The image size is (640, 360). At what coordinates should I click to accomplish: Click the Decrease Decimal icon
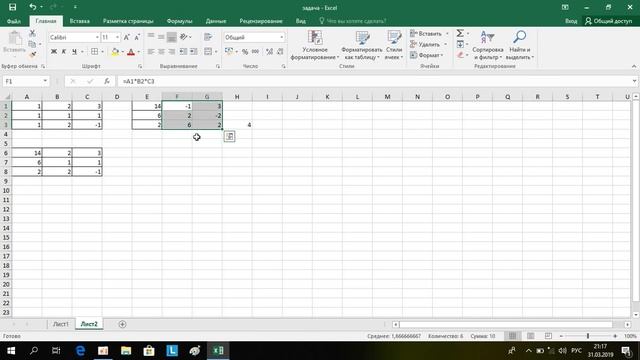coord(280,52)
